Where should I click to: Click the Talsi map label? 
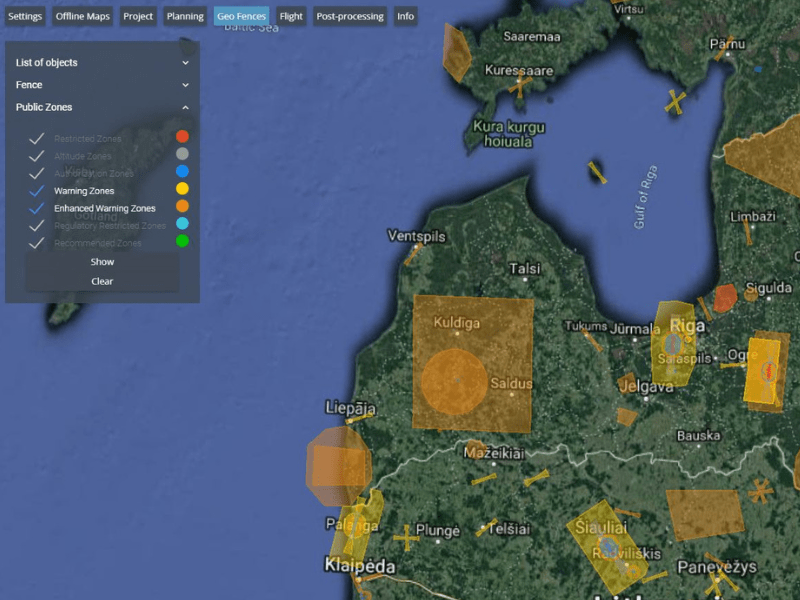524,268
